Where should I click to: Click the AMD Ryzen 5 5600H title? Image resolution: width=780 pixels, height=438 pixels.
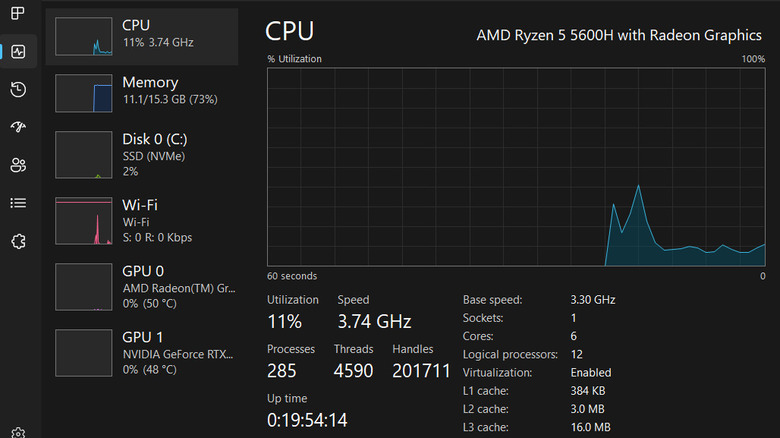coord(619,35)
